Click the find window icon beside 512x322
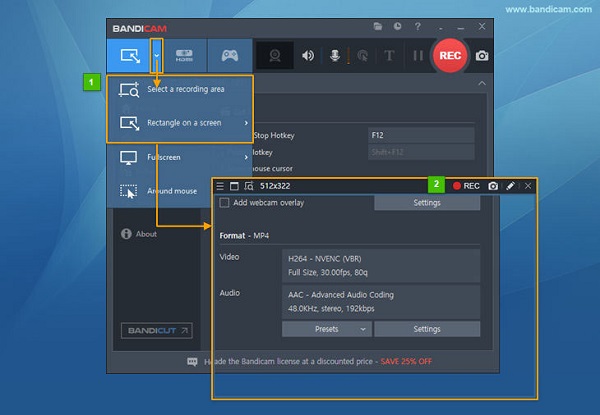Image resolution: width=600 pixels, height=415 pixels. tap(249, 186)
